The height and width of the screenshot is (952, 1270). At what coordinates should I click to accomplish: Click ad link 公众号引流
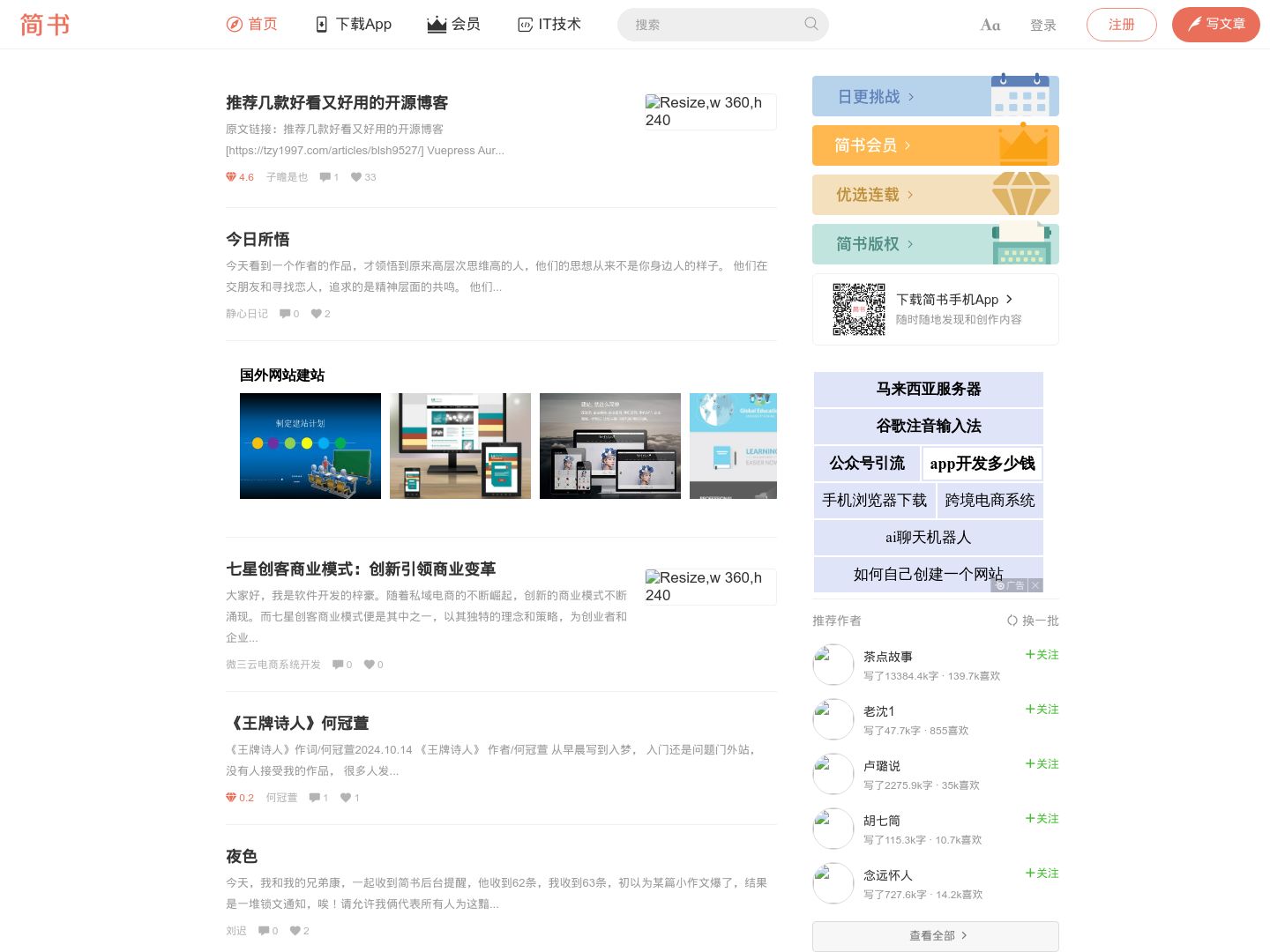(867, 464)
